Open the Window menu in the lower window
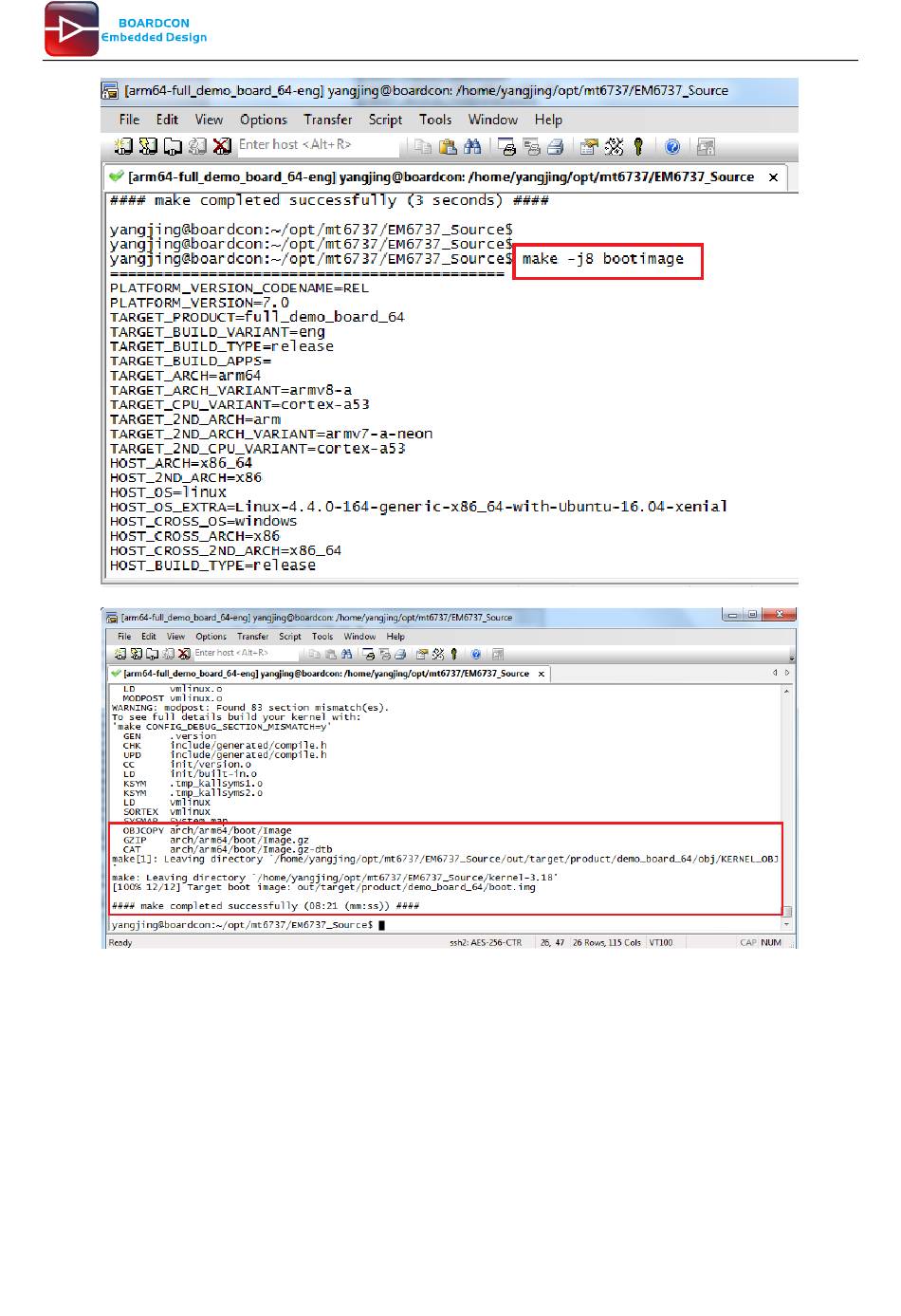 coord(359,637)
